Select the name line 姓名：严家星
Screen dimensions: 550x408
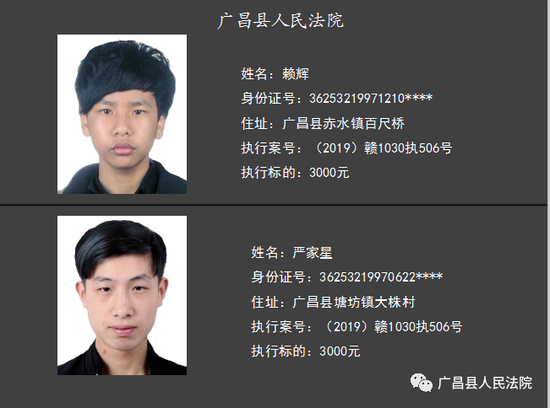[291, 253]
